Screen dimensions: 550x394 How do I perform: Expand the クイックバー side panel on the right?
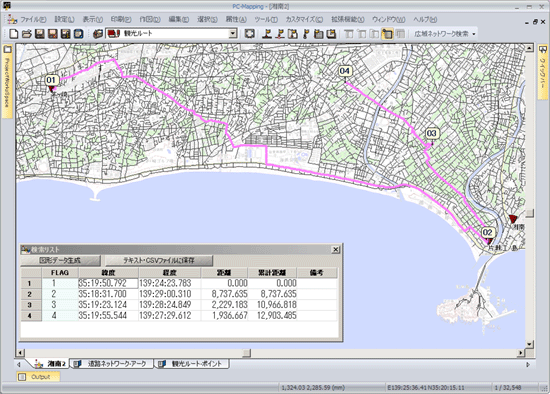543,72
